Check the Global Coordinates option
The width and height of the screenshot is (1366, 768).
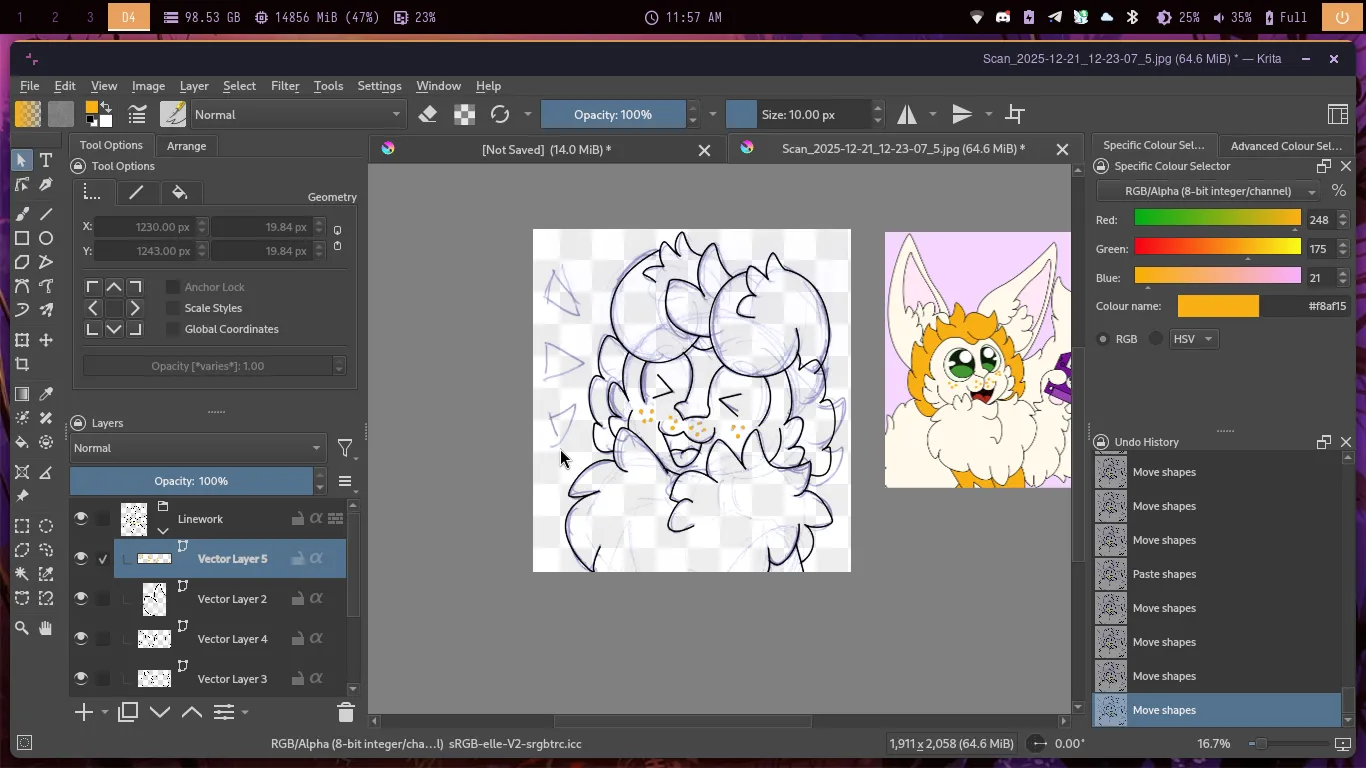173,329
